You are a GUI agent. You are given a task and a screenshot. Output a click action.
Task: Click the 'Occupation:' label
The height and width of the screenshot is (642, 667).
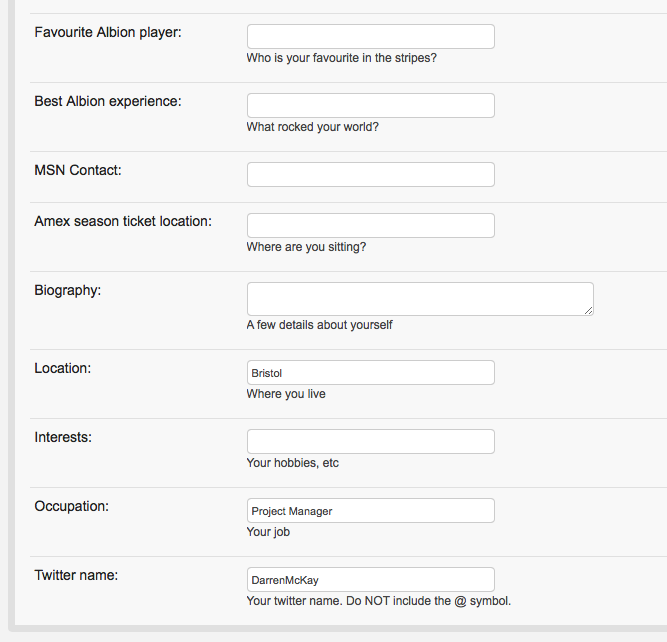[x=71, y=506]
